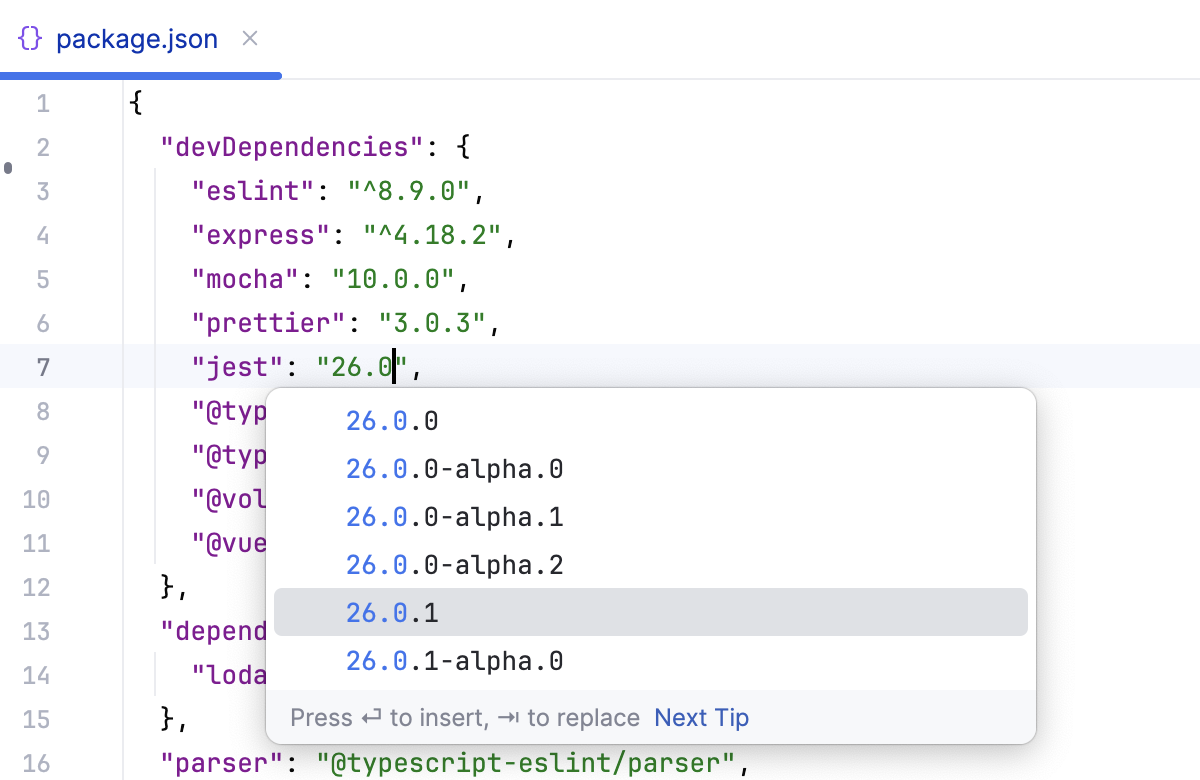Click the change marker dot beside line 2
This screenshot has height=780, width=1200.
tap(8, 169)
